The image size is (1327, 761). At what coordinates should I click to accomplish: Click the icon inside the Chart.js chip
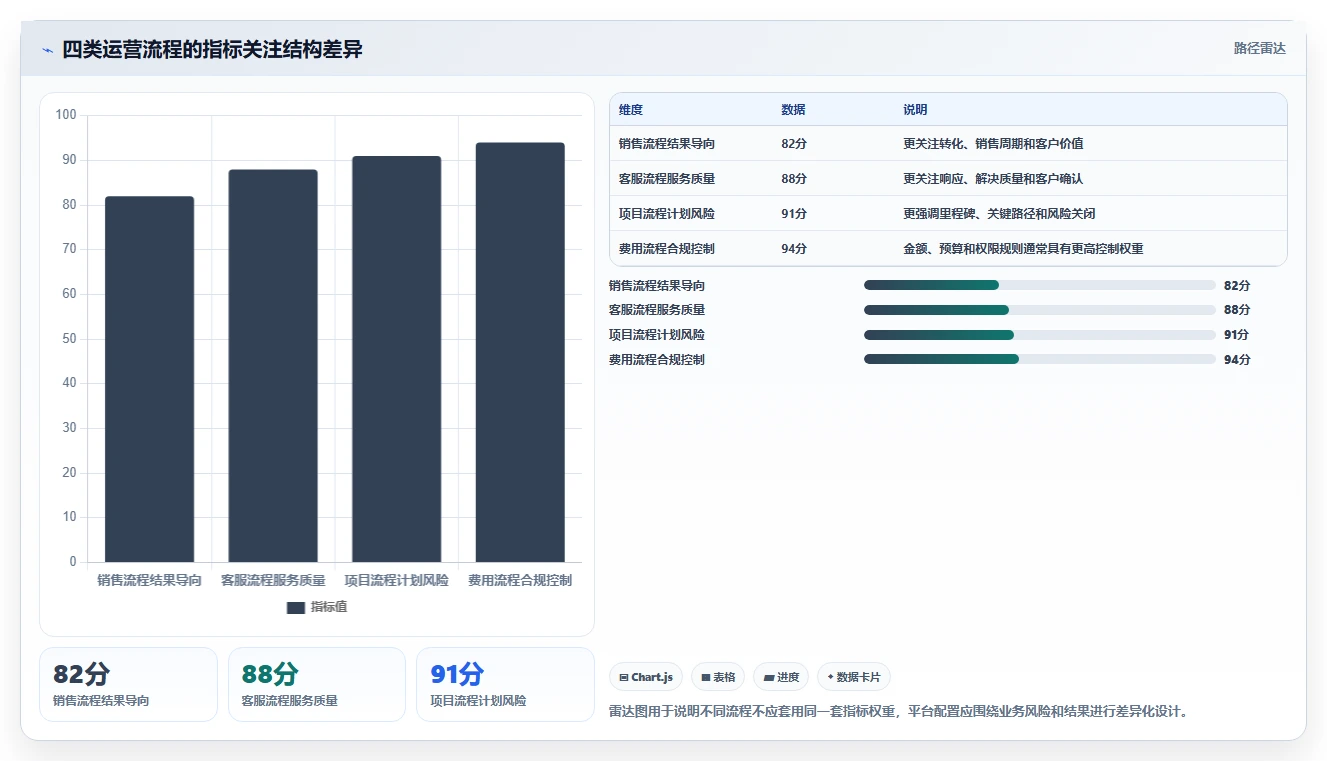[624, 678]
